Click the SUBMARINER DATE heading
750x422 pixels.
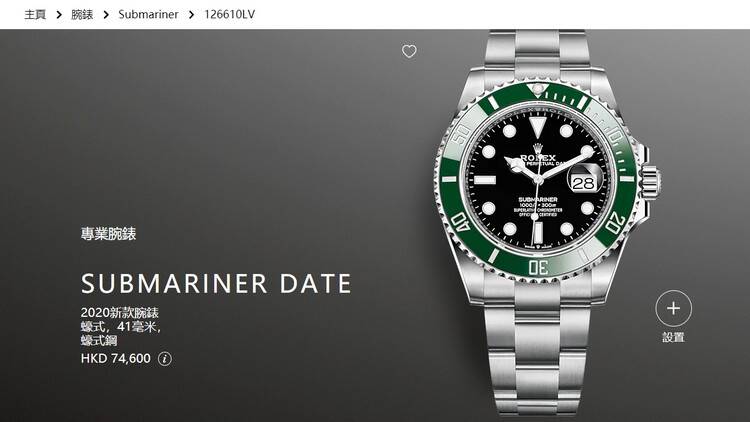[x=216, y=283]
